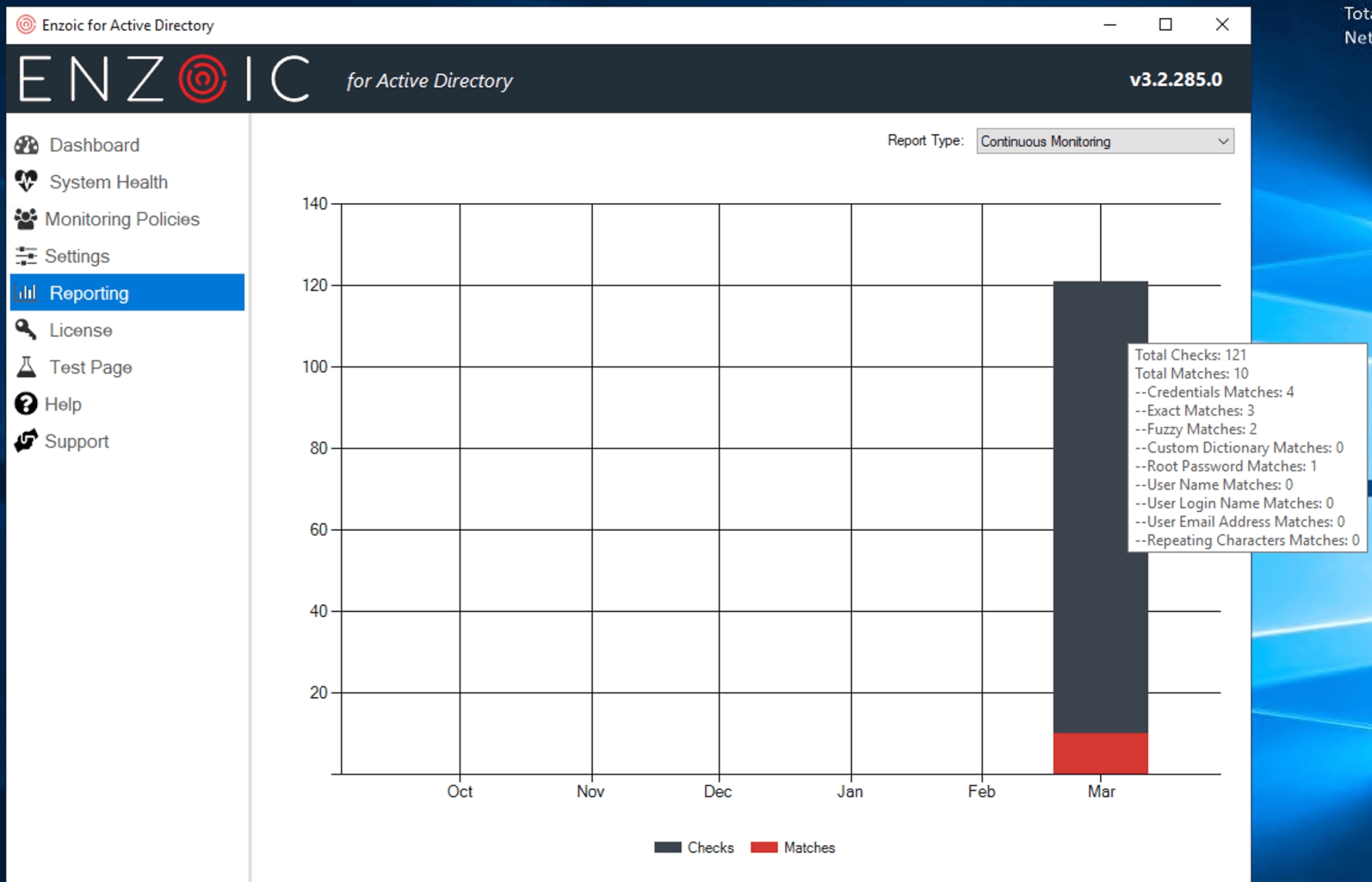Click the Help question mark icon
Viewport: 1372px width, 882px height.
(x=26, y=404)
